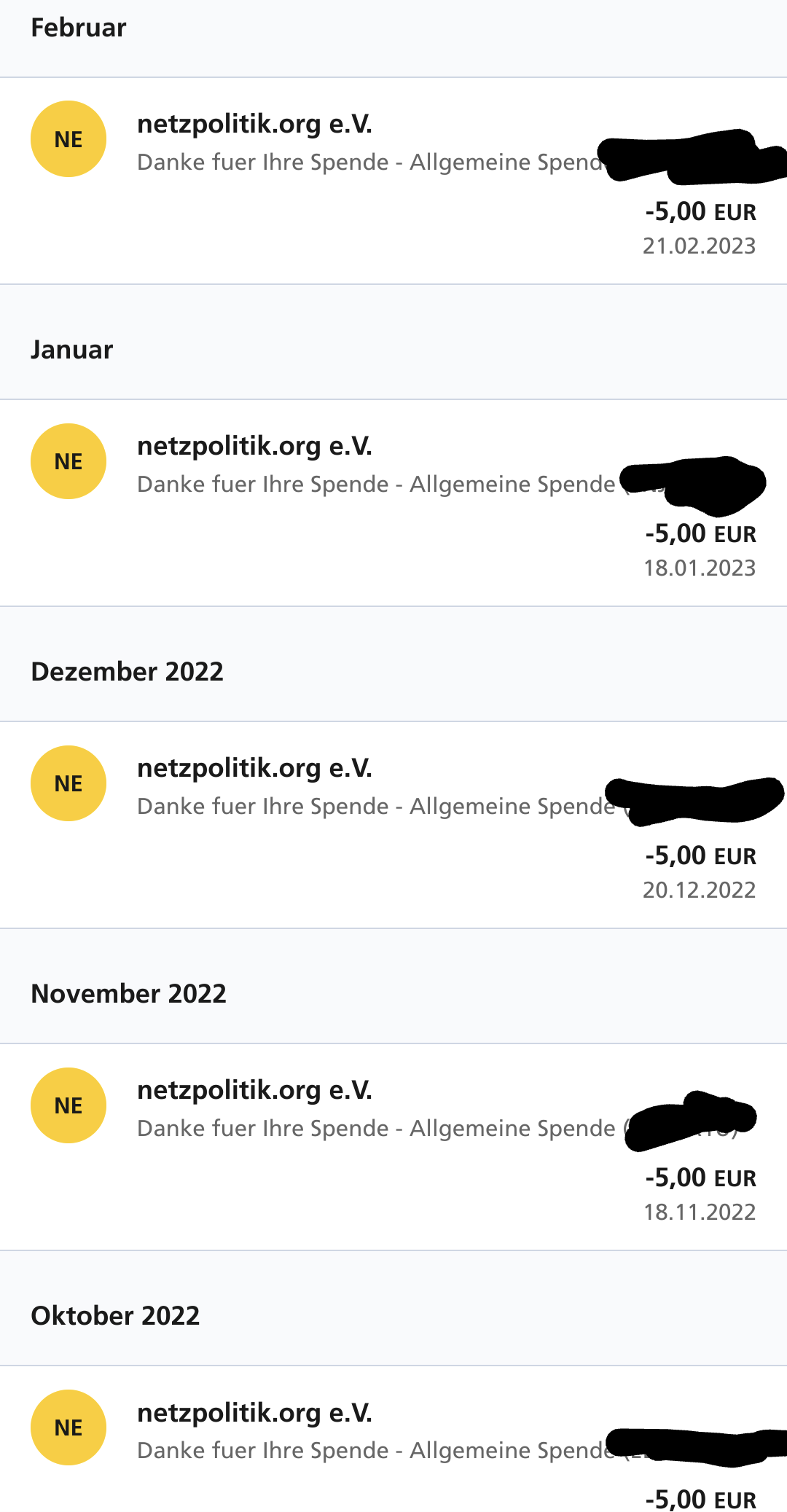Tap the -5,00 EUR amount above 20.12.2022
The image size is (787, 1512).
pos(700,855)
